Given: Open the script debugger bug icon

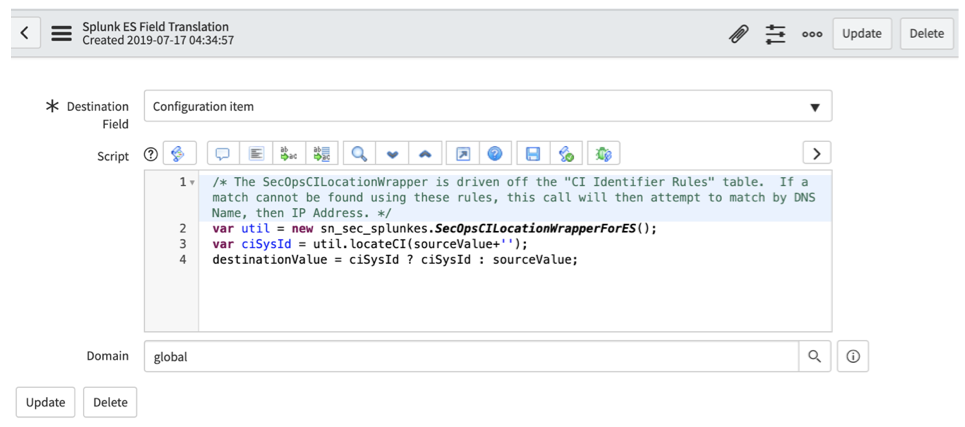Looking at the screenshot, I should coord(604,154).
